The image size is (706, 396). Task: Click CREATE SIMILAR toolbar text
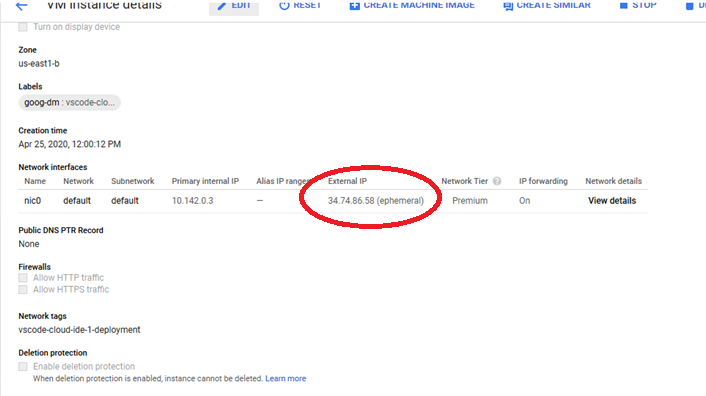pos(553,5)
